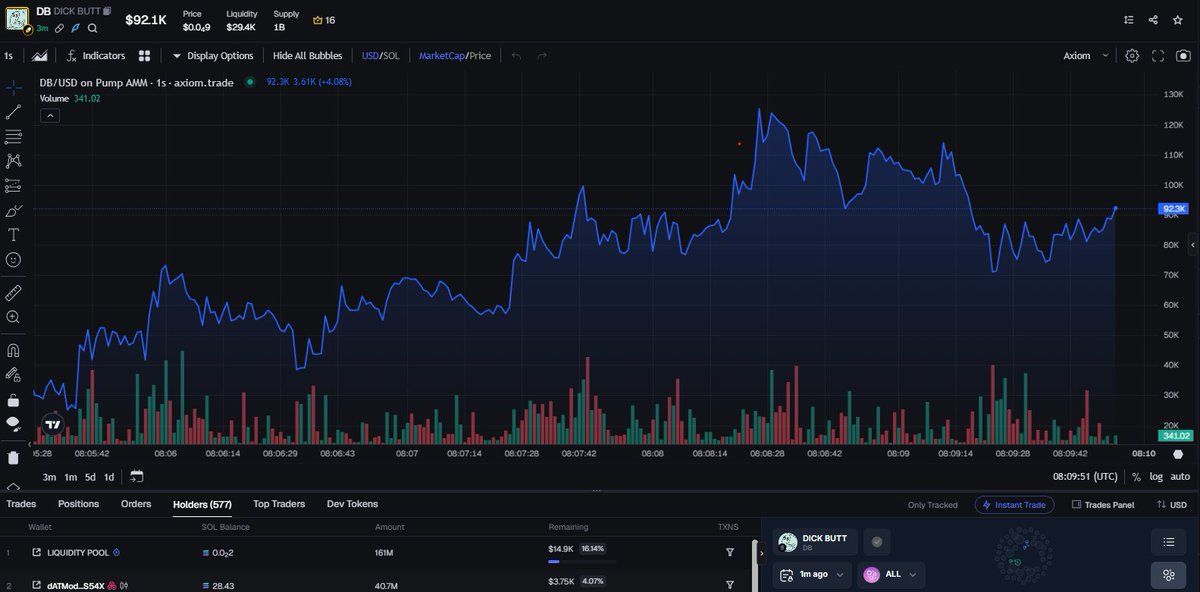Switch to the Dev Tokens tab

point(352,504)
